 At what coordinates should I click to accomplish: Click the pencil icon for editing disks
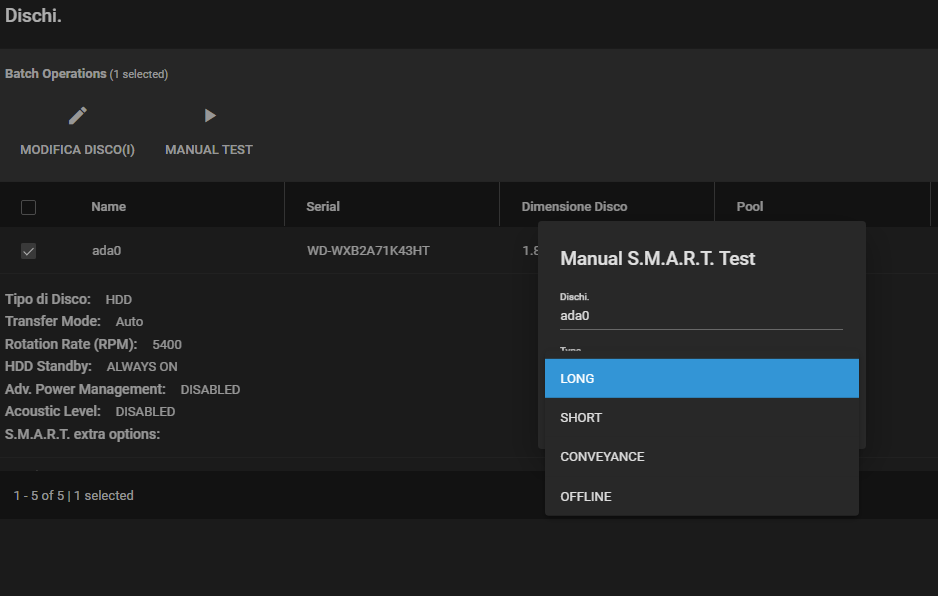(x=78, y=116)
